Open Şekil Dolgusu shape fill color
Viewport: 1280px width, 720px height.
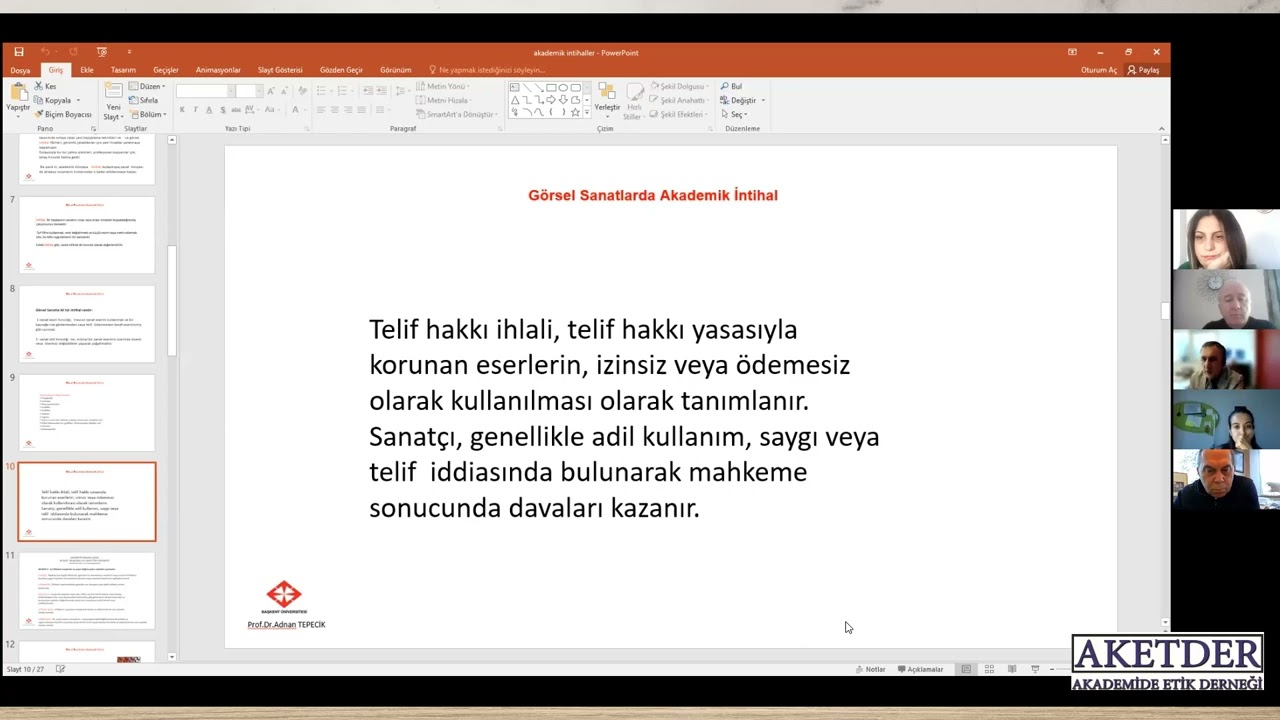point(679,86)
